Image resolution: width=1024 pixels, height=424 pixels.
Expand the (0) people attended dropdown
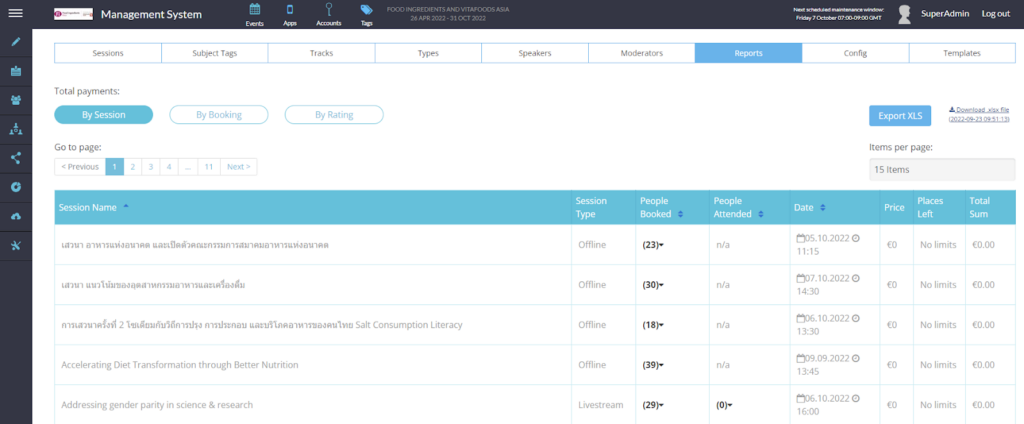click(x=724, y=405)
